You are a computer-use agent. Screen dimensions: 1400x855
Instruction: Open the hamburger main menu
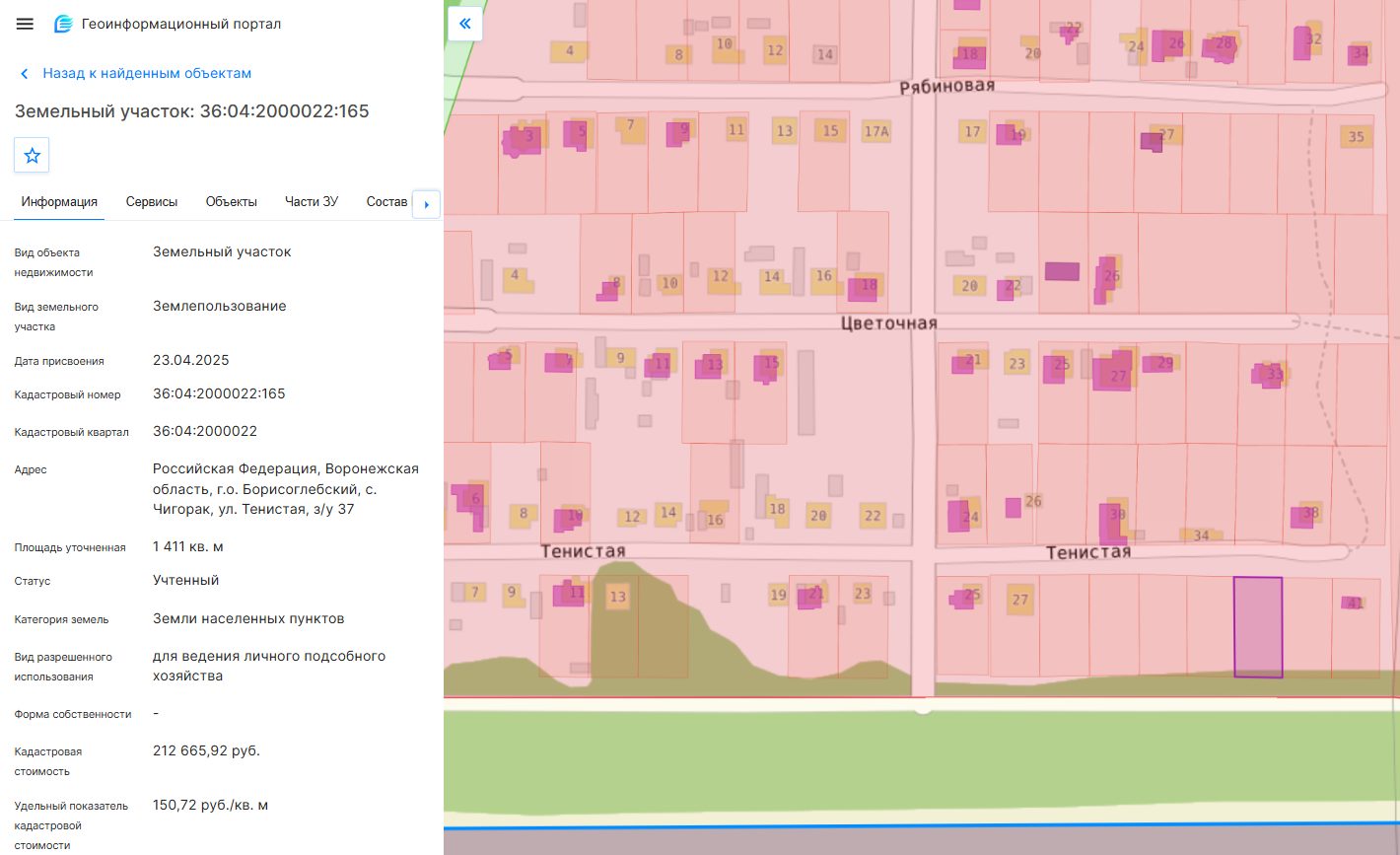(25, 24)
